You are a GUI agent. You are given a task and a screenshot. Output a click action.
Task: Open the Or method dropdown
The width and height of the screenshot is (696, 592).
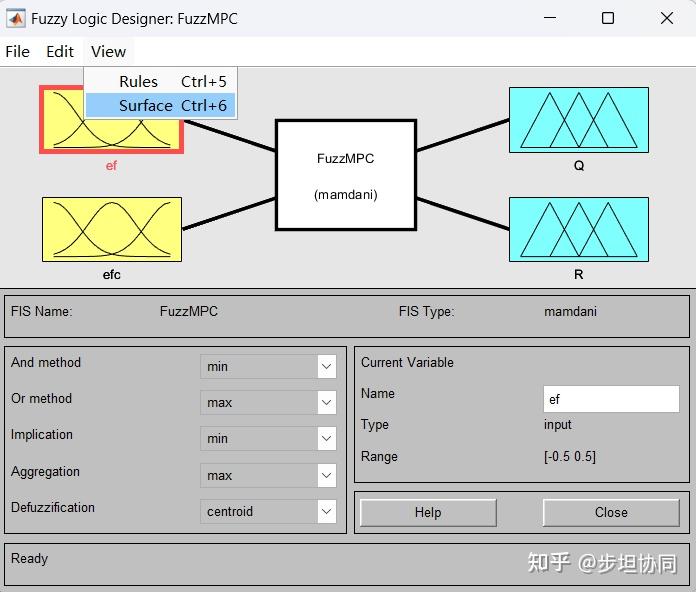click(268, 403)
